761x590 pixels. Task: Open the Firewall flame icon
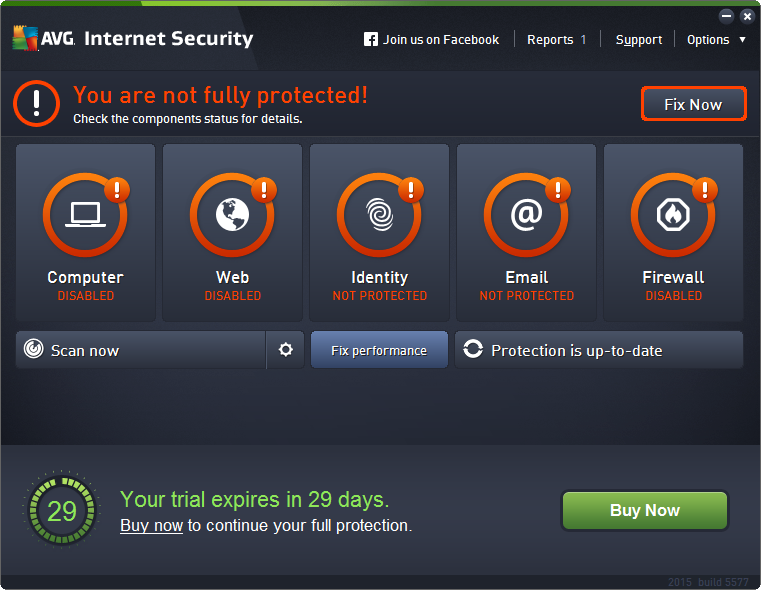point(673,216)
